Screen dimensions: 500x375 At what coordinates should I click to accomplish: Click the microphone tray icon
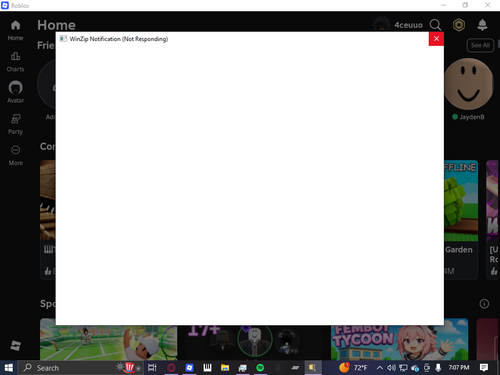pyautogui.click(x=438, y=368)
